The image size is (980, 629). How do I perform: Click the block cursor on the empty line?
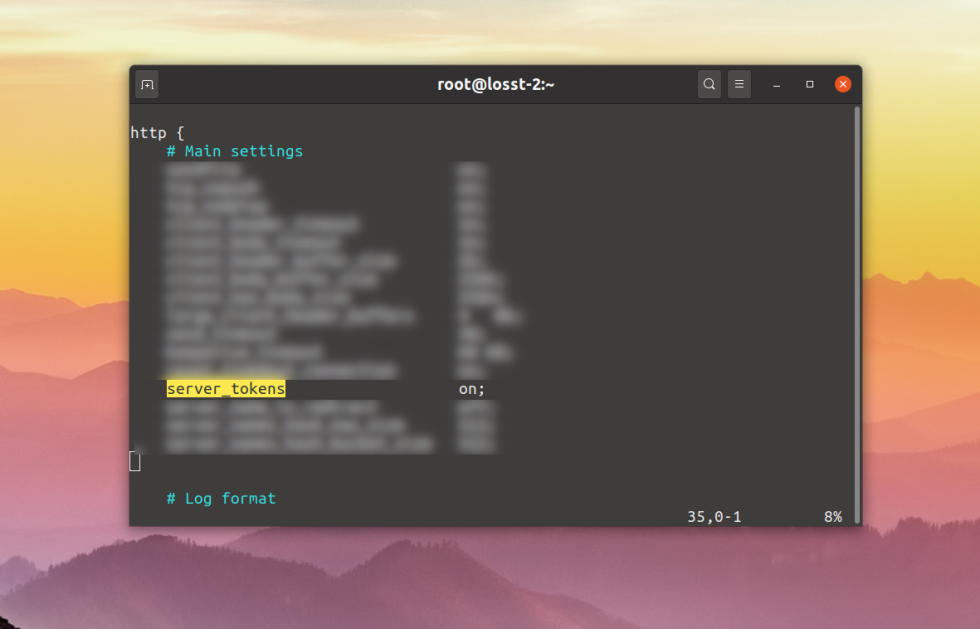pyautogui.click(x=134, y=461)
